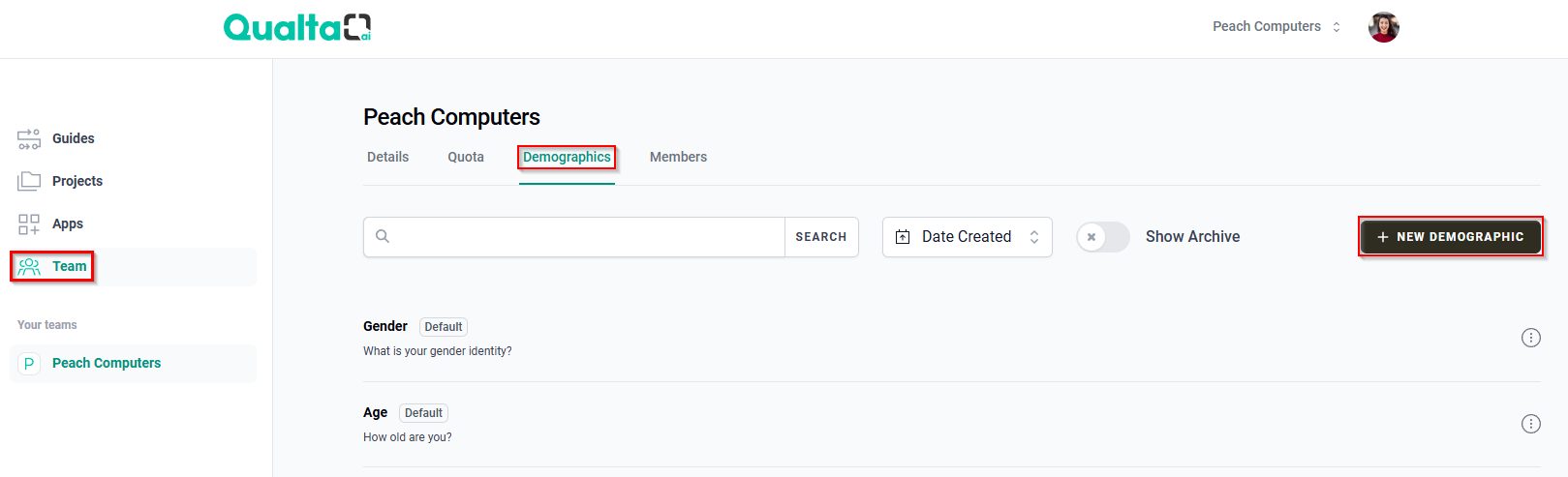Open Projects in the sidebar

point(134,181)
